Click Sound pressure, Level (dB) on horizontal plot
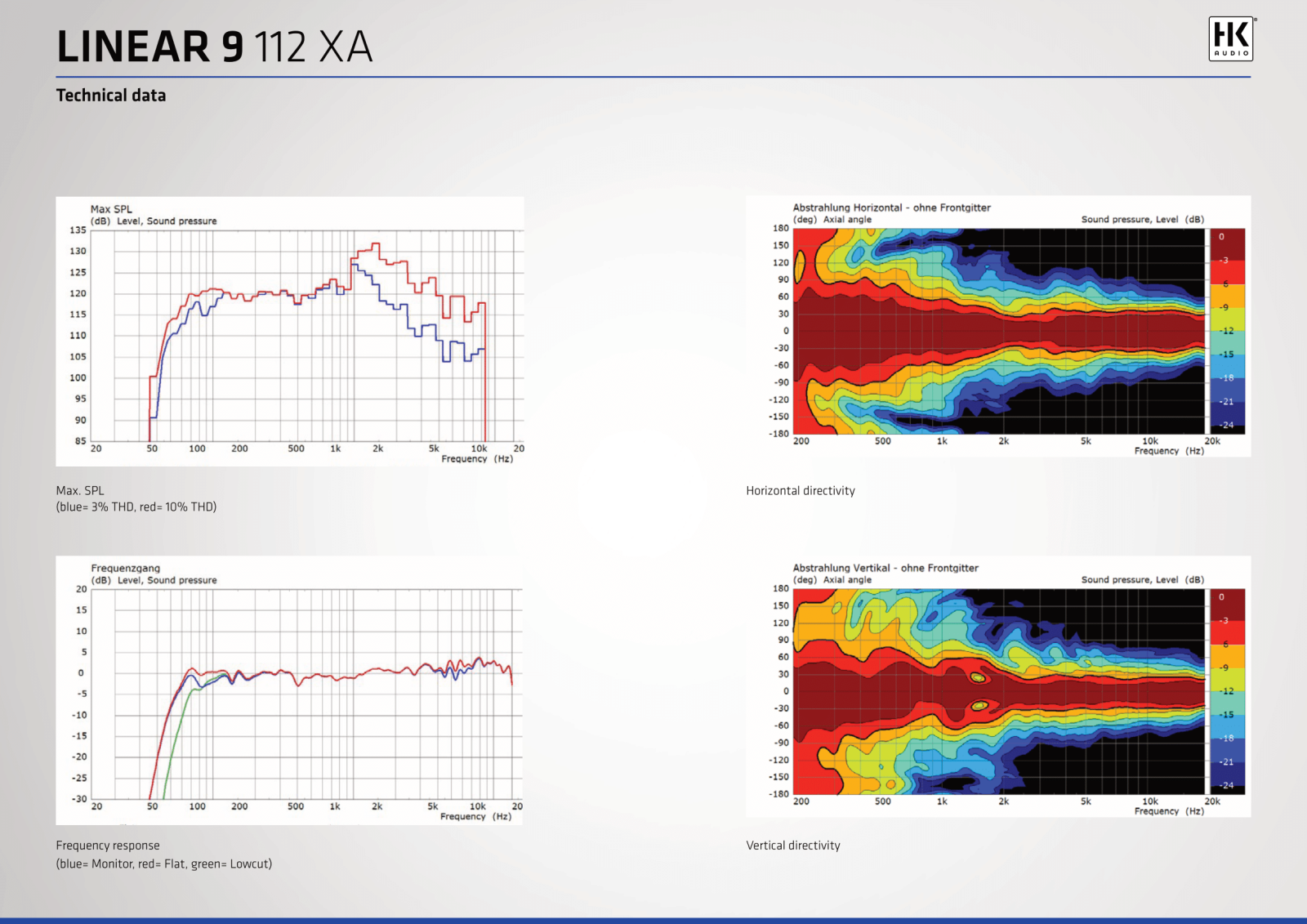The image size is (1307, 924). tap(1143, 220)
